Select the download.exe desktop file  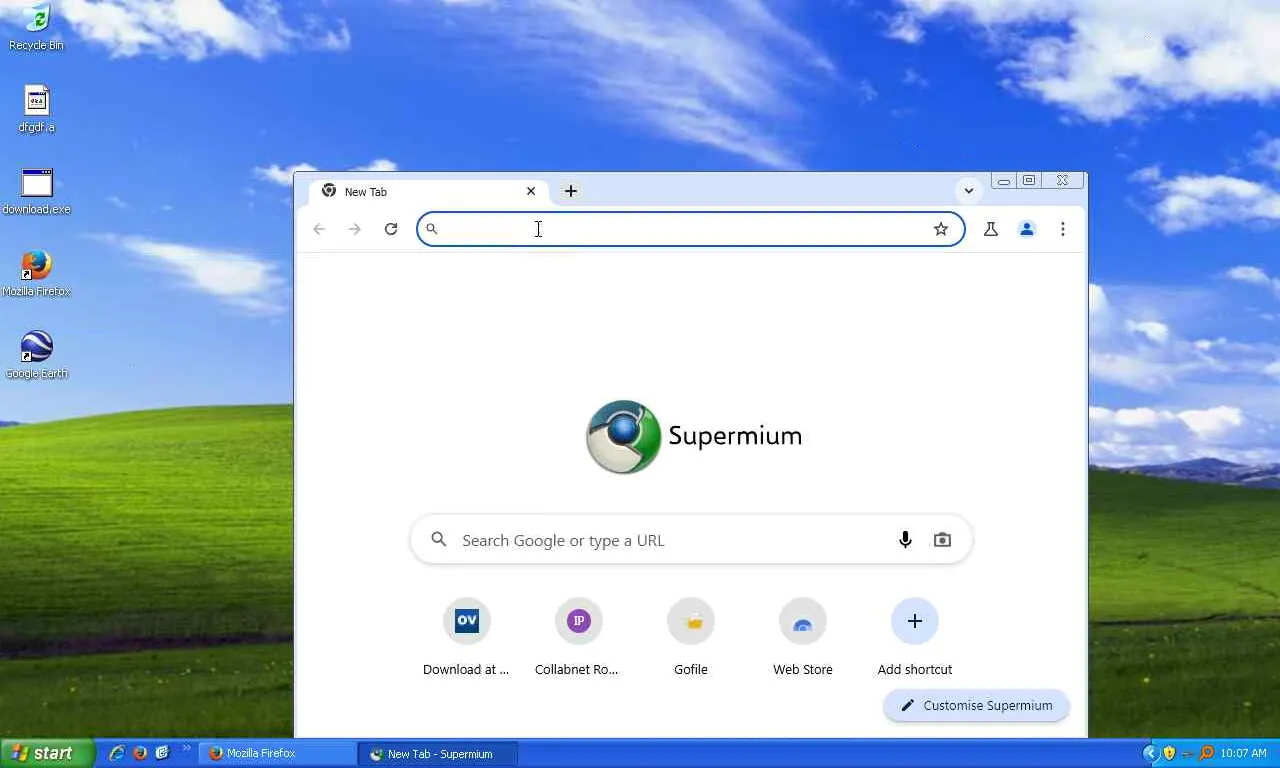click(36, 191)
